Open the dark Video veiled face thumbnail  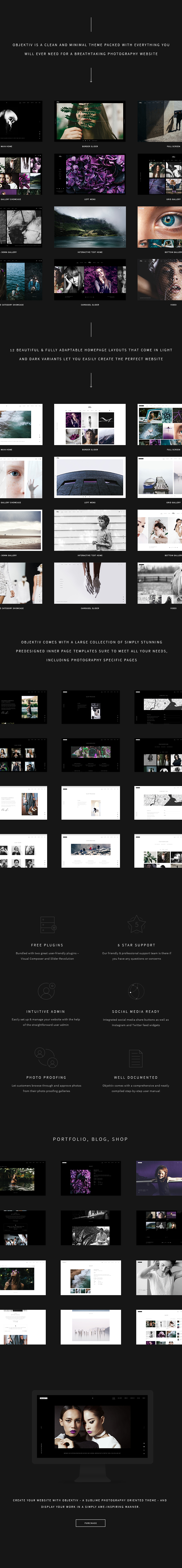click(160, 280)
